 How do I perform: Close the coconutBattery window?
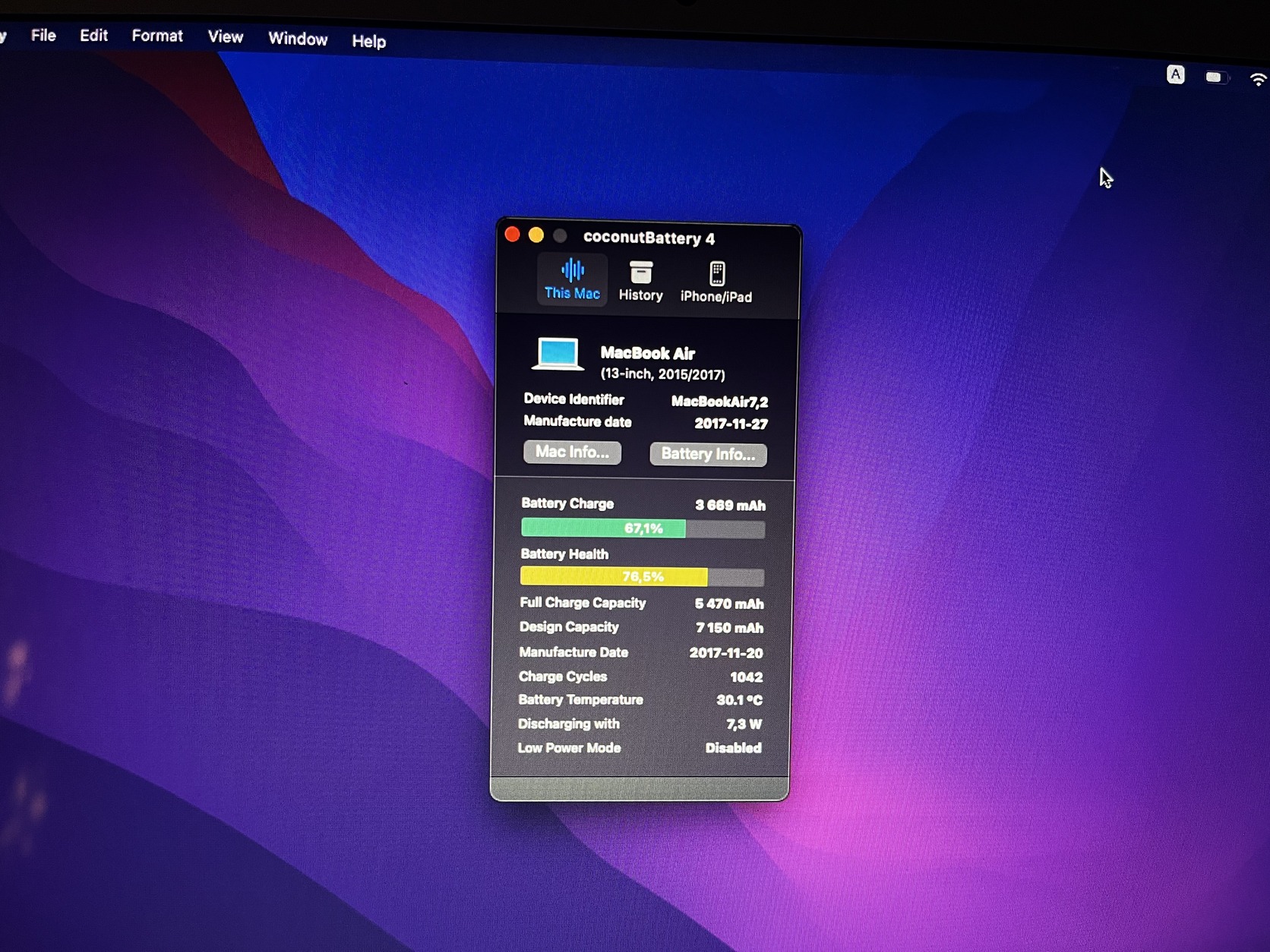(513, 235)
